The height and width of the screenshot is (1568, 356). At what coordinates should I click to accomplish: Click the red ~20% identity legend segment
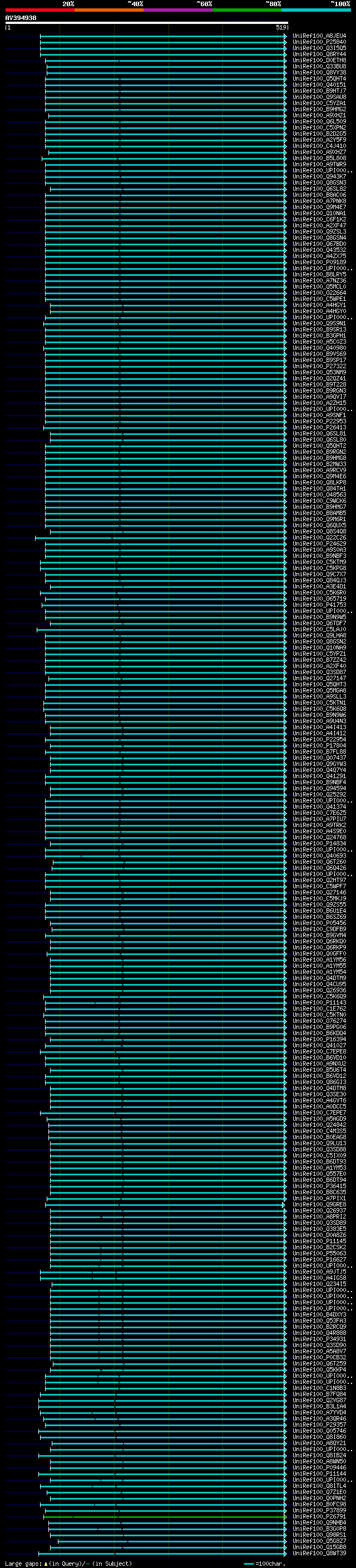coord(40,10)
